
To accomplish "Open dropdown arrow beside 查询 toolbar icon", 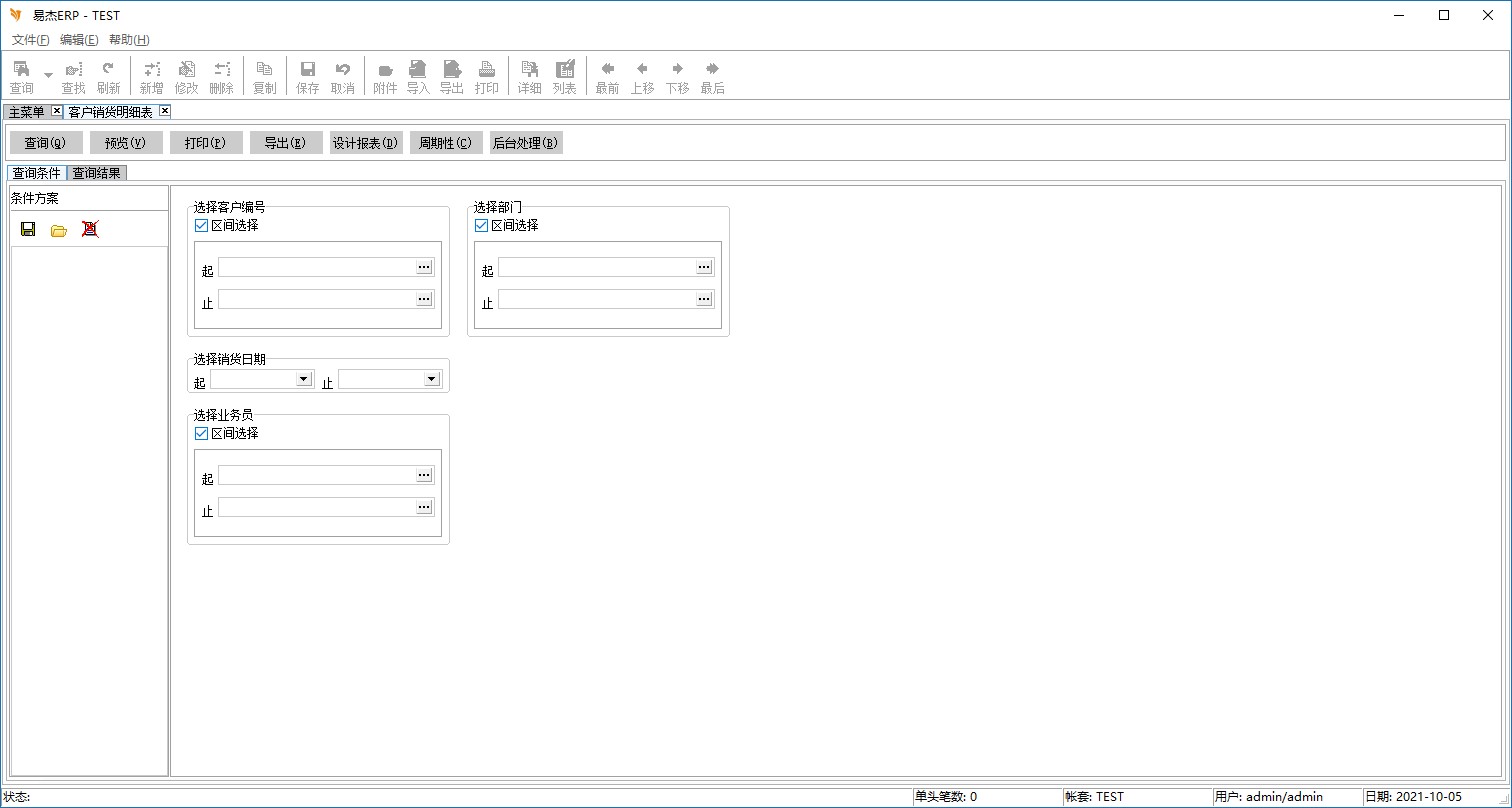I will pos(48,74).
